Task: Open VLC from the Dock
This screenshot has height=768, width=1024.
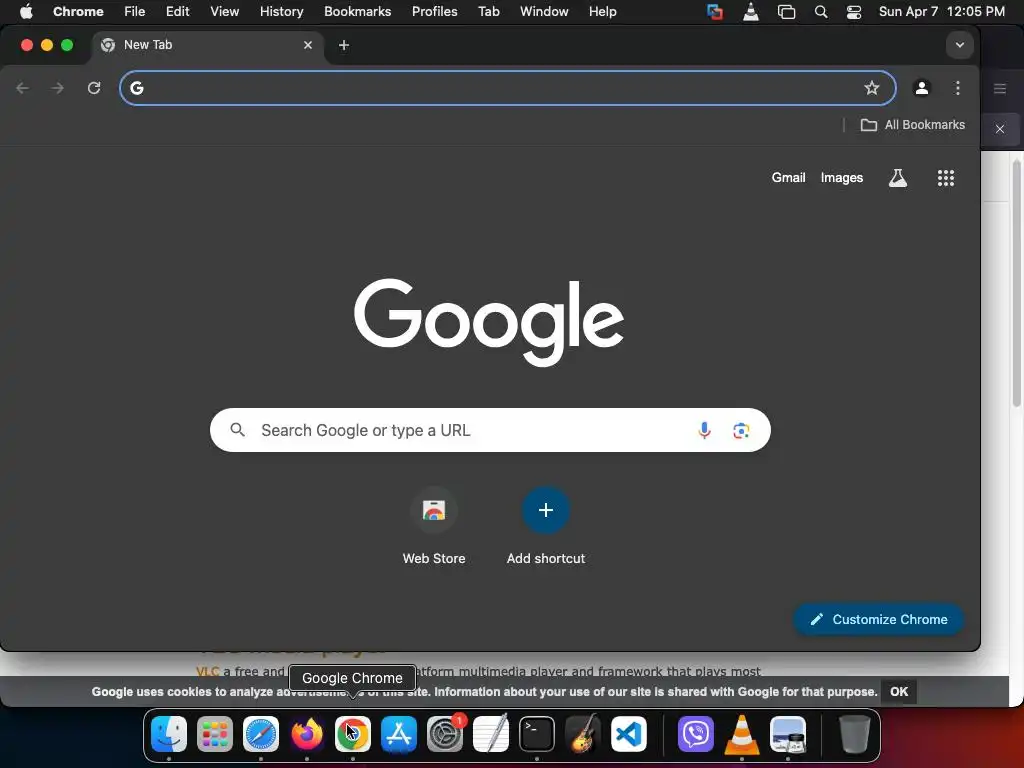Action: (742, 734)
